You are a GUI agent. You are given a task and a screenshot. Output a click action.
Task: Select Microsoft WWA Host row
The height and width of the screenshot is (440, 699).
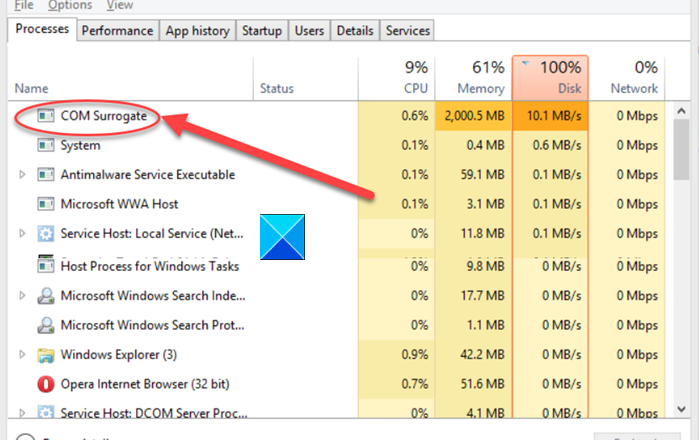[336, 204]
